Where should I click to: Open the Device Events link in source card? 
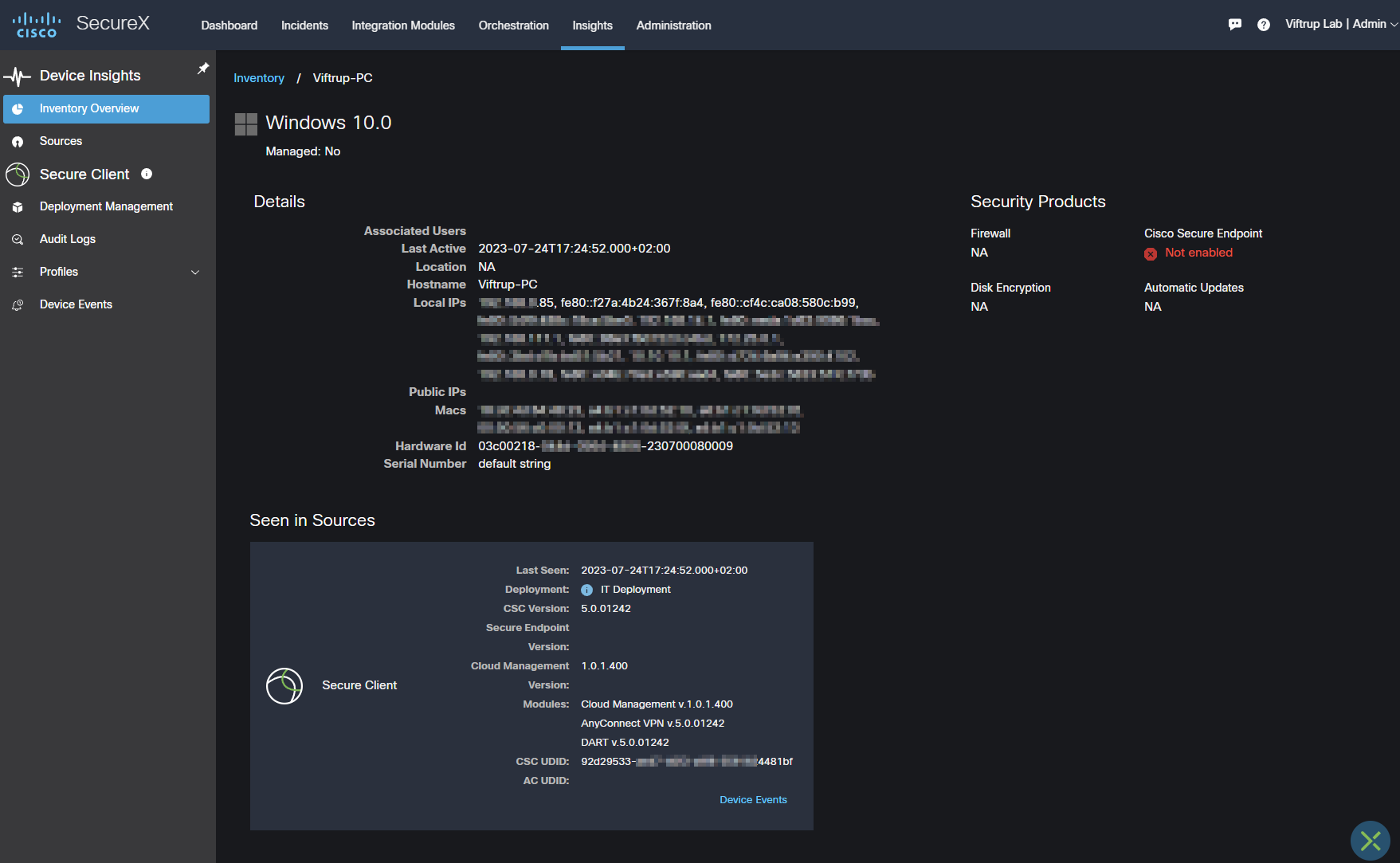(752, 800)
